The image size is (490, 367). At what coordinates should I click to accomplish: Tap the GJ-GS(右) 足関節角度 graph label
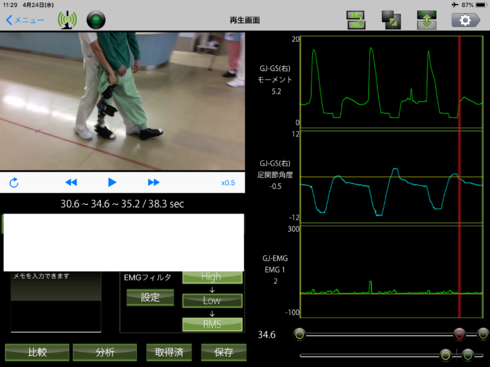pyautogui.click(x=275, y=175)
